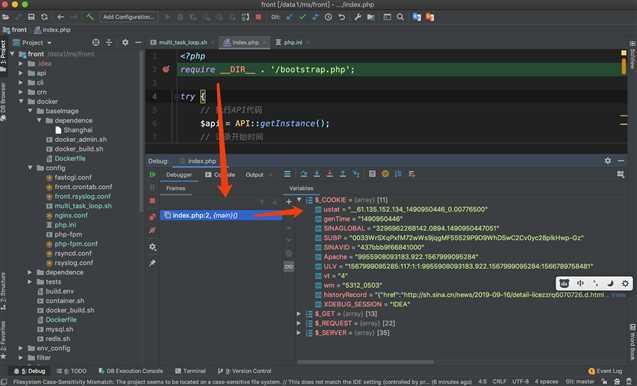This screenshot has width=637, height=386.
Task: Expand the $_SERVER array
Action: click(299, 332)
